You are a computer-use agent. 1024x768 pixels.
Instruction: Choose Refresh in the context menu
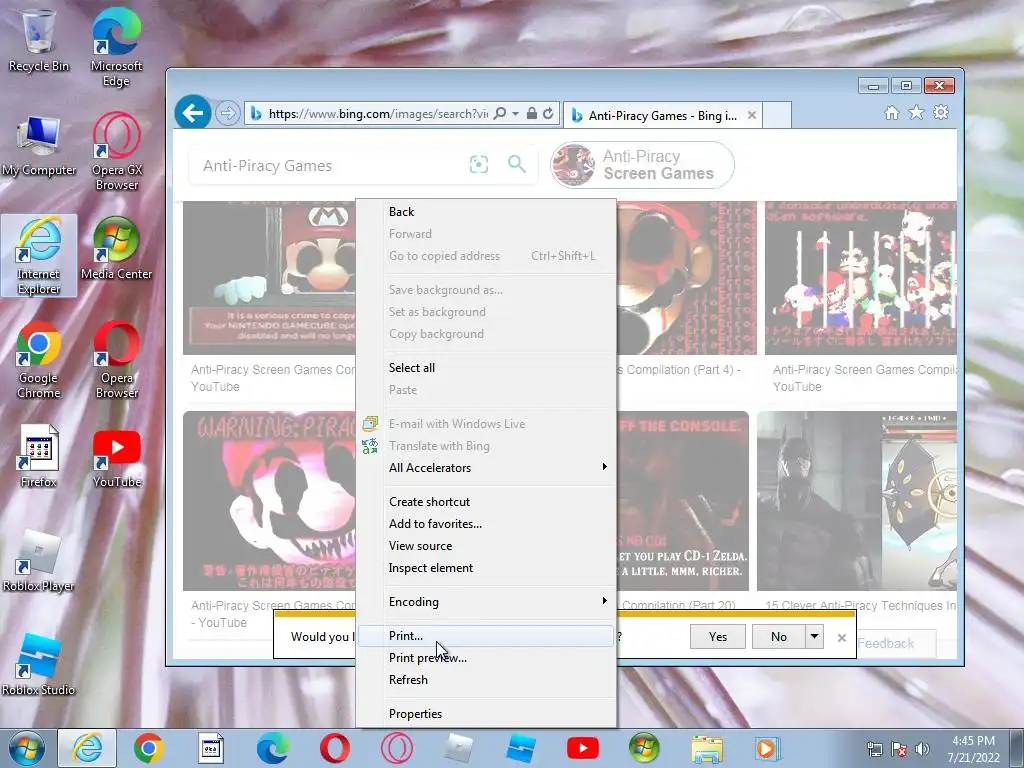[x=486, y=680]
